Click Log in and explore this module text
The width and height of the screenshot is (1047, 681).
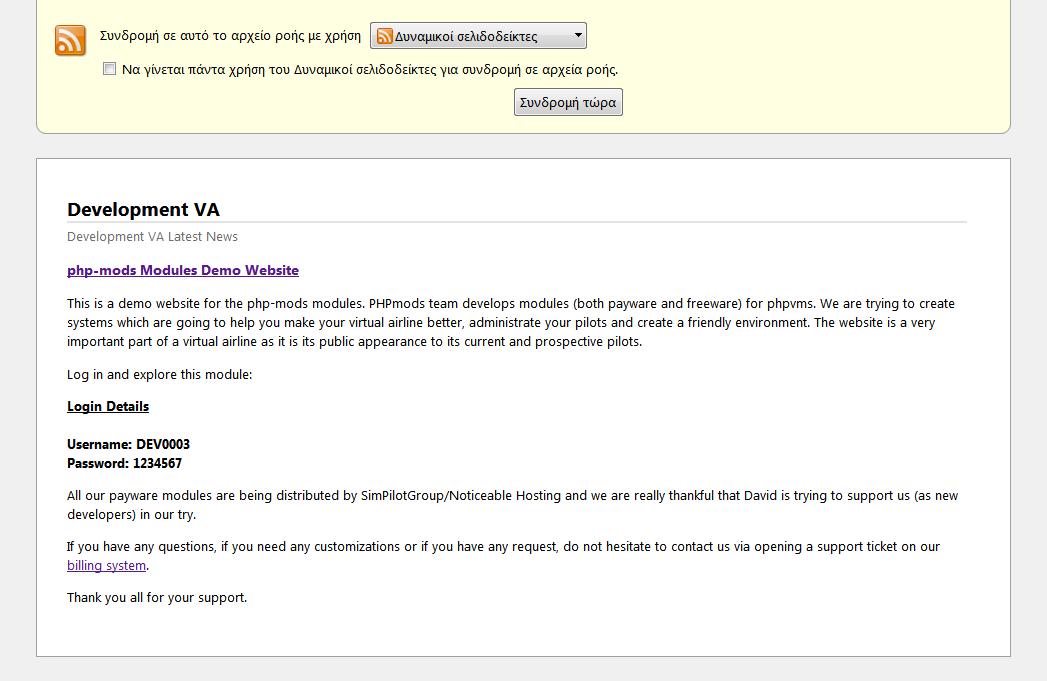click(x=160, y=375)
